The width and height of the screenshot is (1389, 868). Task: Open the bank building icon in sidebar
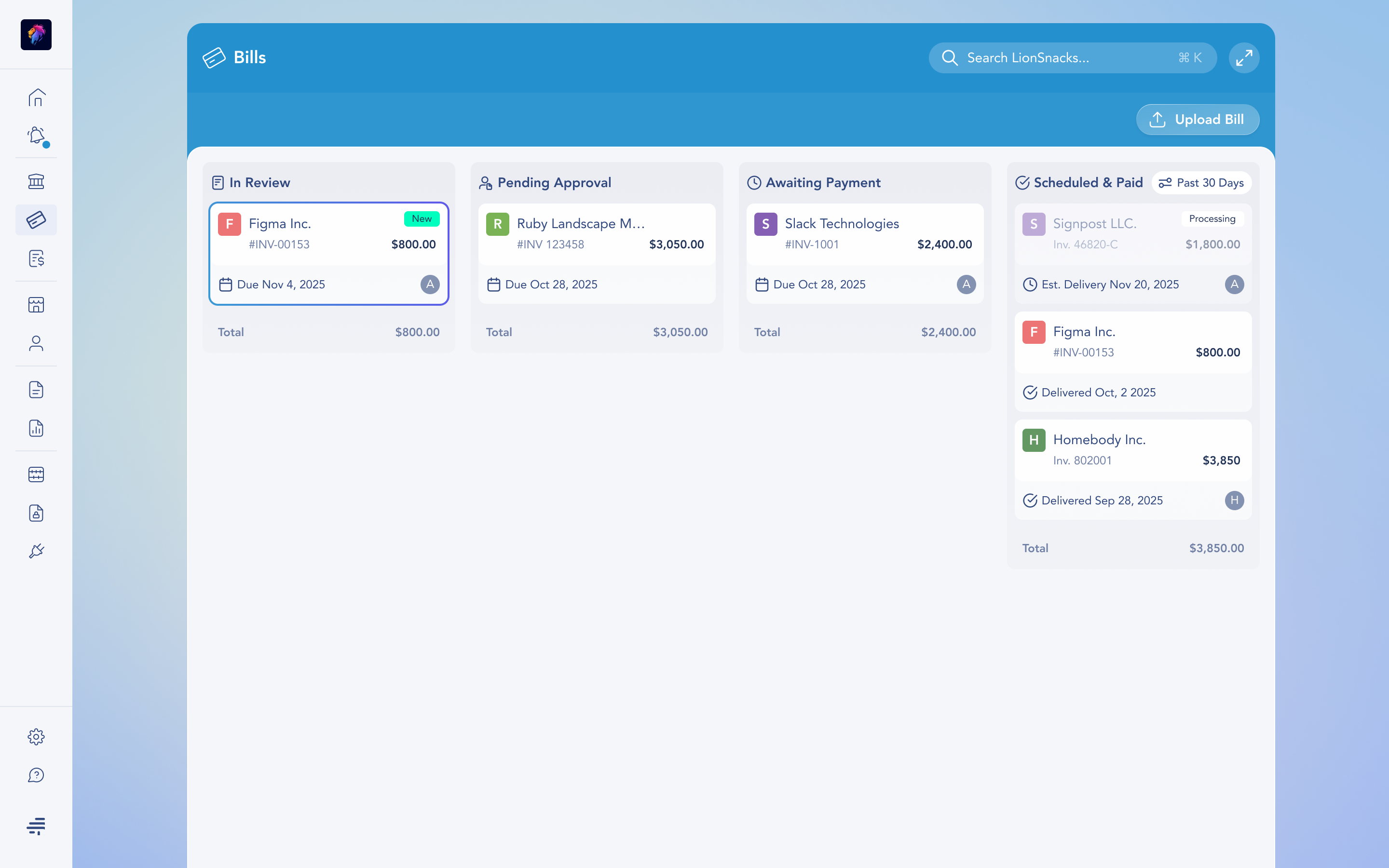tap(36, 181)
